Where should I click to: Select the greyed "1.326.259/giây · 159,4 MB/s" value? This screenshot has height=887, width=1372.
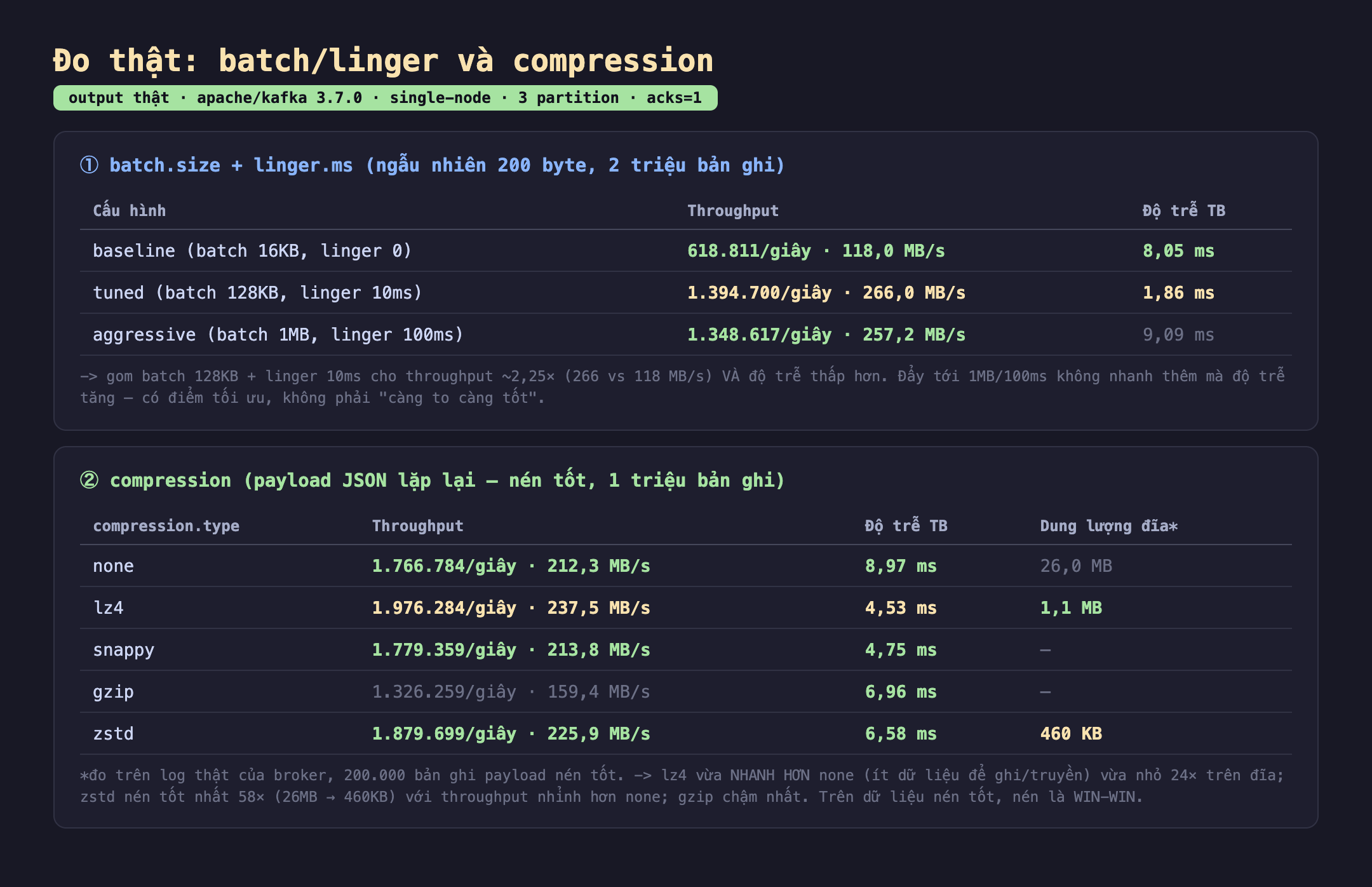point(511,692)
